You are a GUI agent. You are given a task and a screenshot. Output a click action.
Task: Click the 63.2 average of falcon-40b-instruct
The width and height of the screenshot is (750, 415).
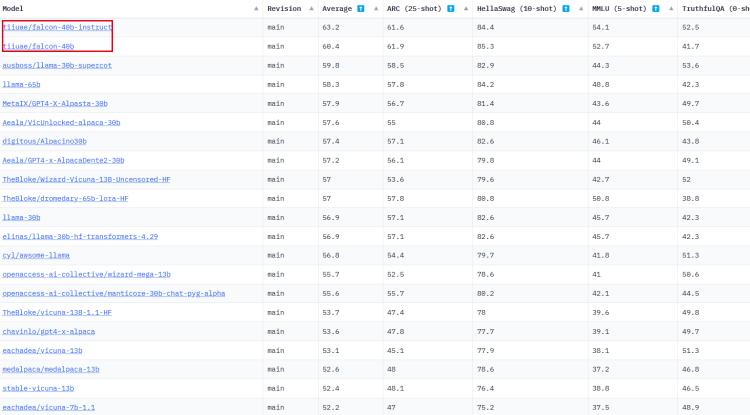click(x=331, y=27)
